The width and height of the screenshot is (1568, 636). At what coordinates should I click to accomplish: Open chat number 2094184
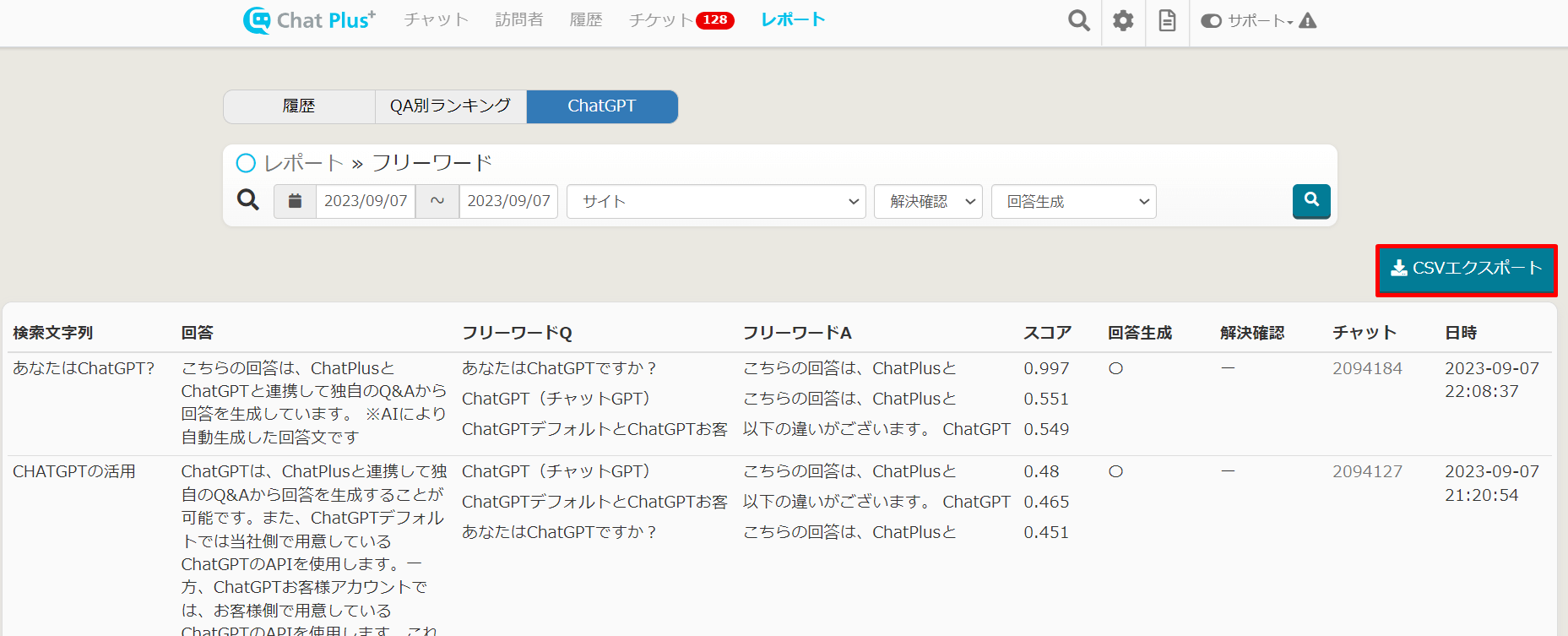click(x=1367, y=368)
